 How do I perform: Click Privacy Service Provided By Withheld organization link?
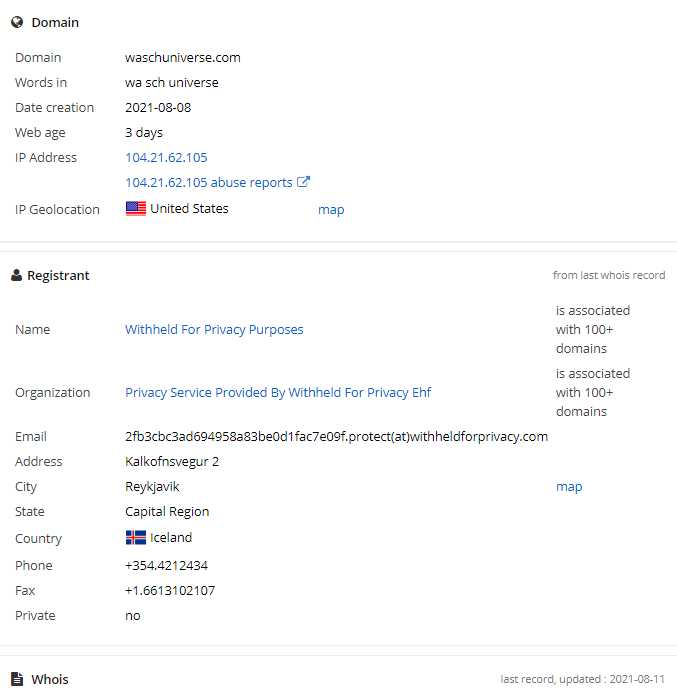point(278,393)
